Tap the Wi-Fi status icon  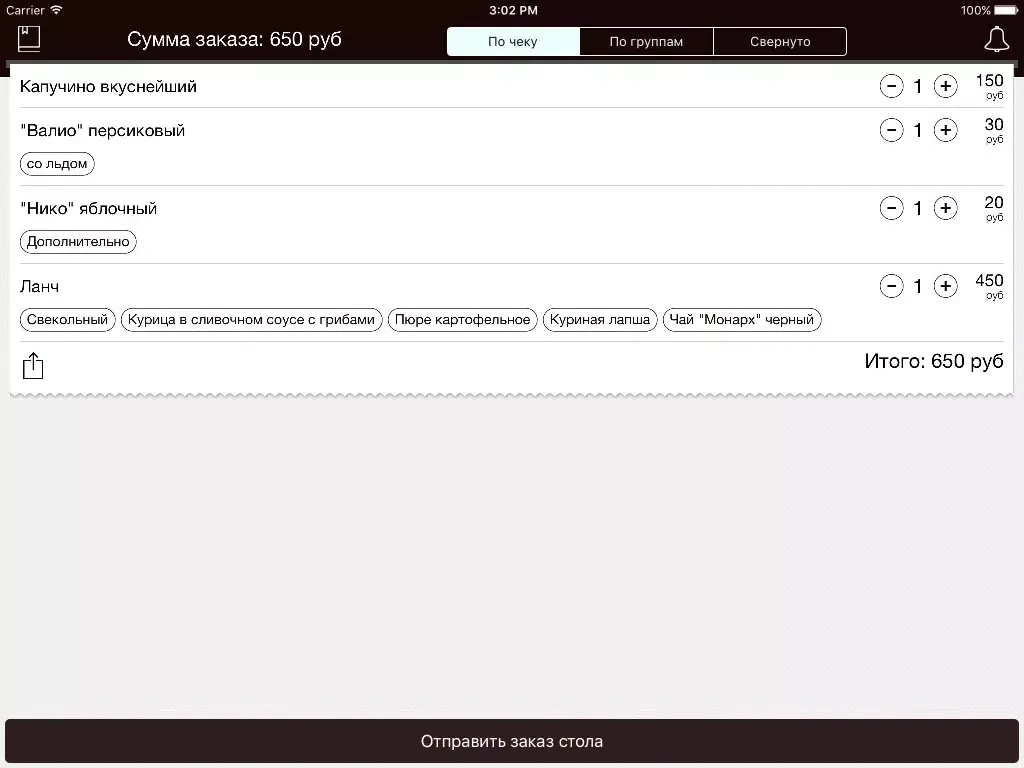pos(56,10)
